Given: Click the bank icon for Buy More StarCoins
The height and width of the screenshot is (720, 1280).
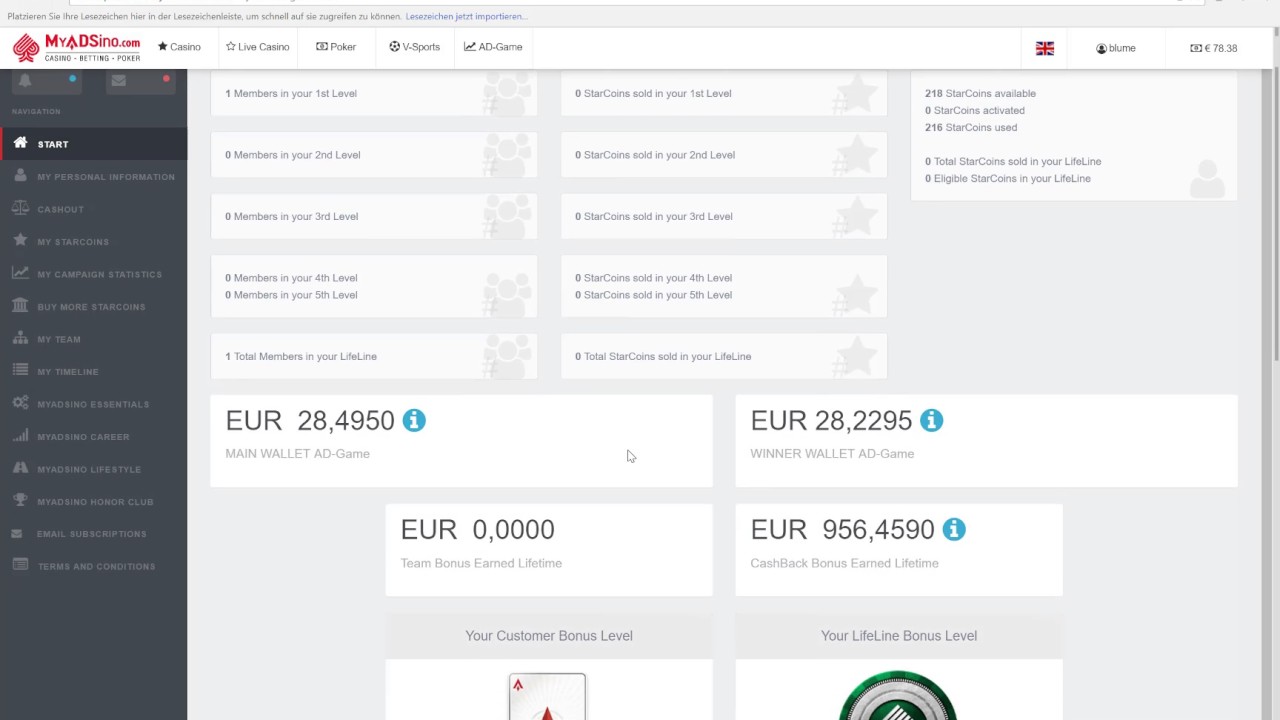Looking at the screenshot, I should pos(20,306).
